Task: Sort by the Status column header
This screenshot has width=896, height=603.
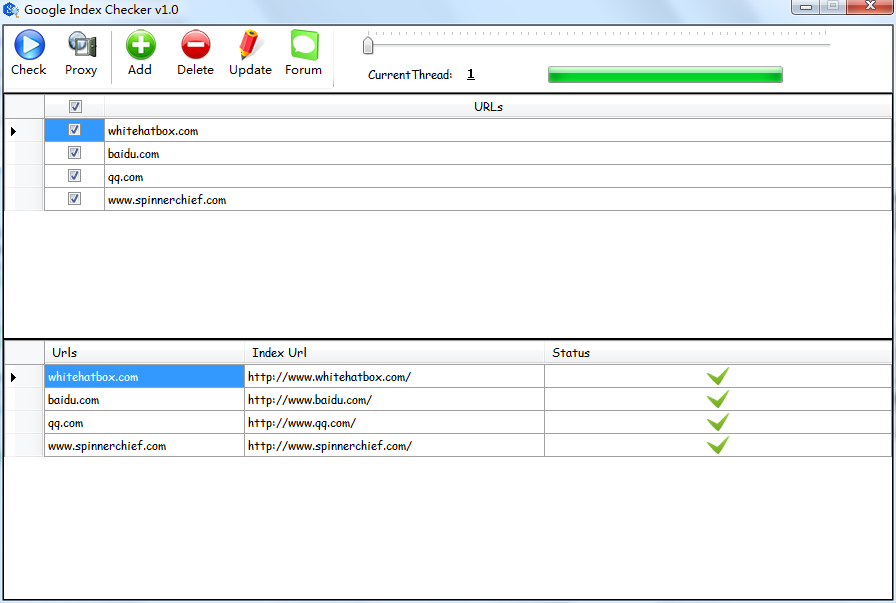Action: 571,353
